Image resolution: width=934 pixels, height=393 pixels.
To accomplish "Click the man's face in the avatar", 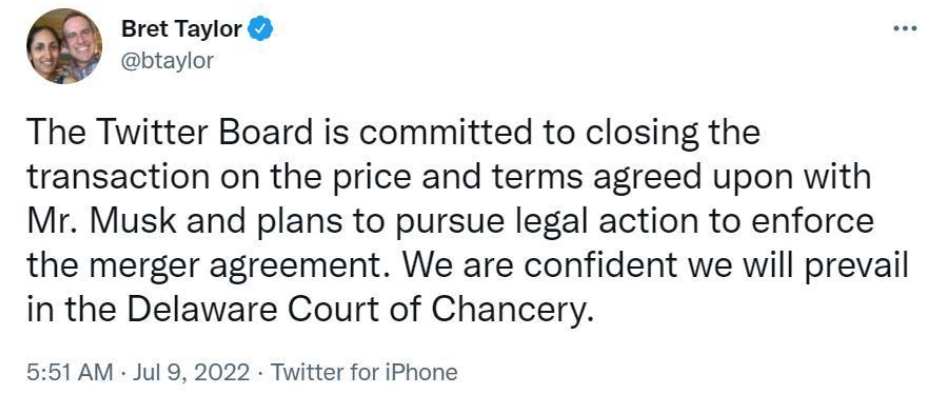I will [x=81, y=35].
